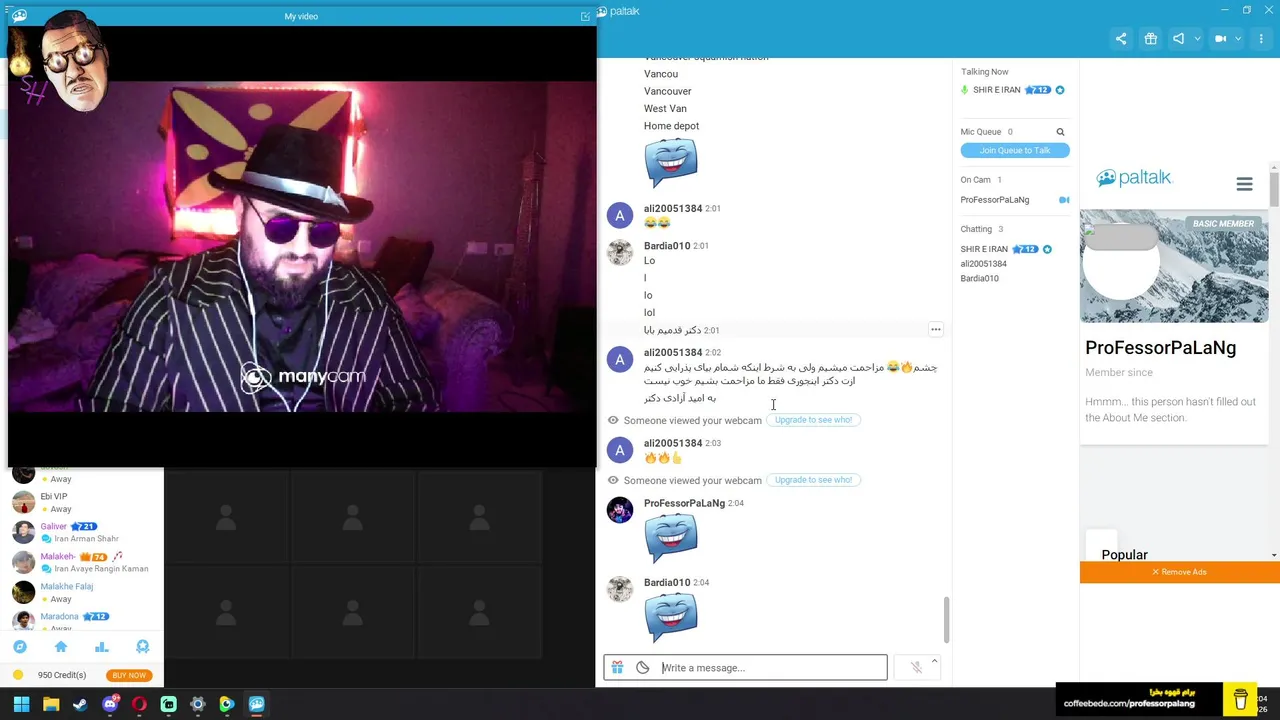Pop out My video window icon
1280x720 pixels.
pos(585,16)
